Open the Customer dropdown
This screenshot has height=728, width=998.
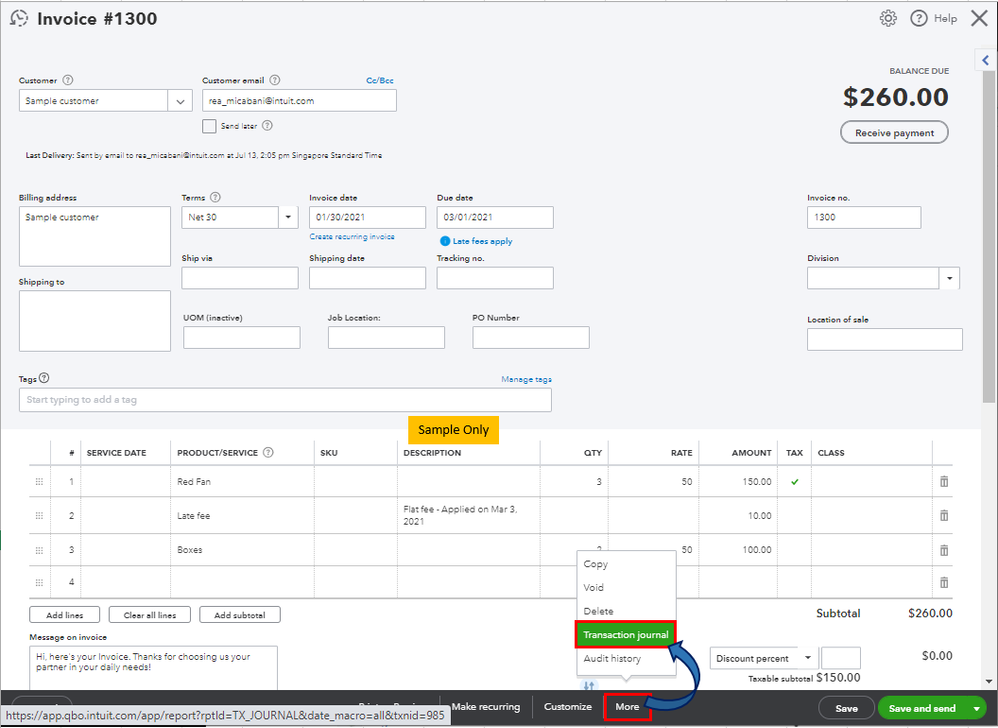[x=180, y=101]
